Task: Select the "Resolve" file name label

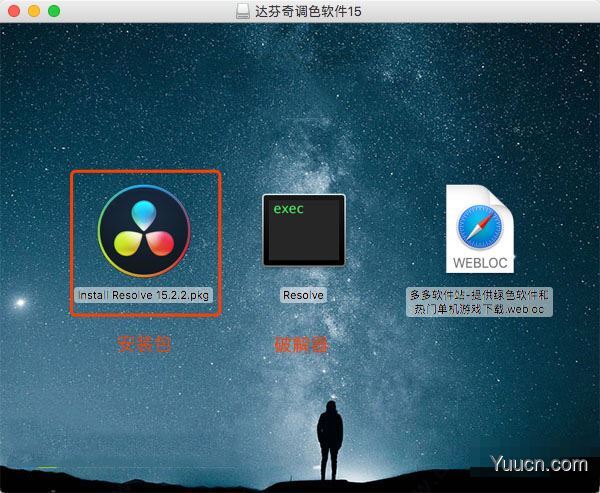Action: tap(303, 295)
